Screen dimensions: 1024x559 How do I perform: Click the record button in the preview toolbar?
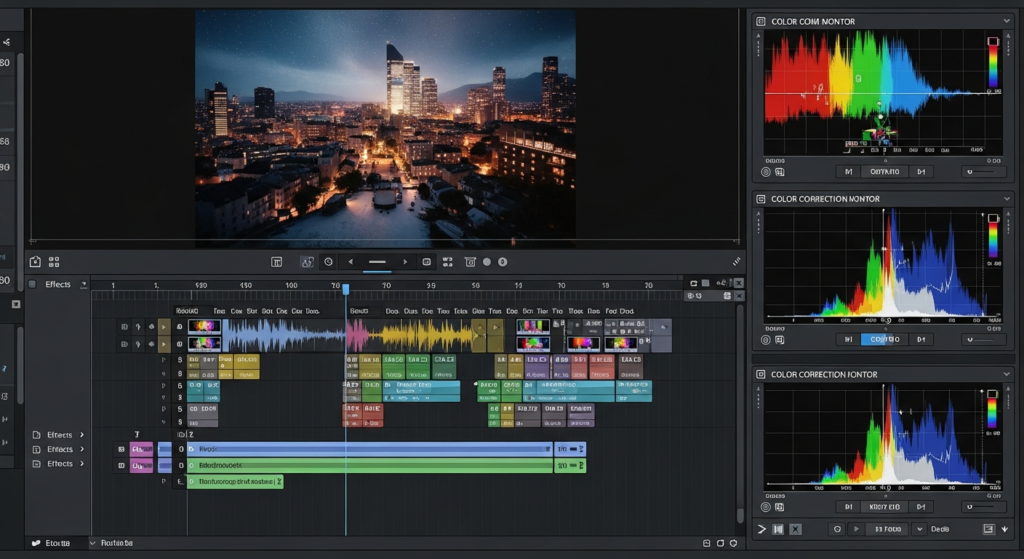click(x=487, y=262)
